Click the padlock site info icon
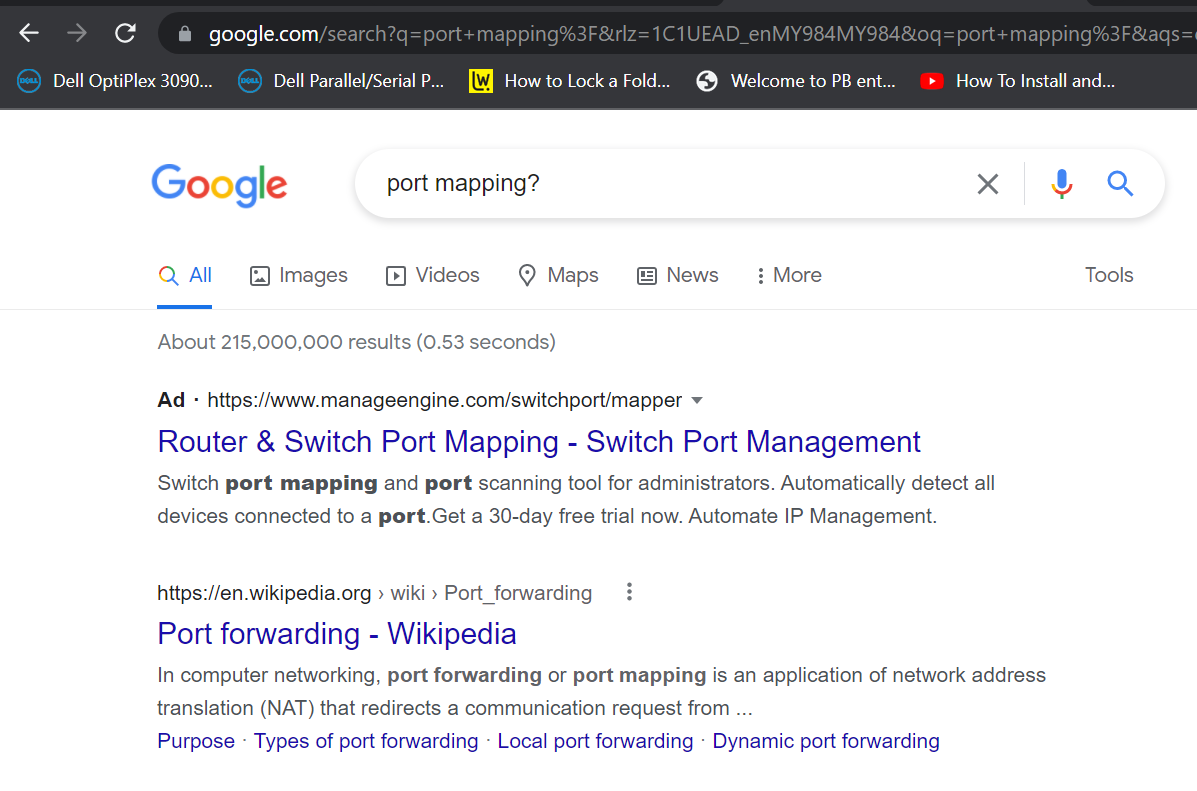 pos(185,34)
